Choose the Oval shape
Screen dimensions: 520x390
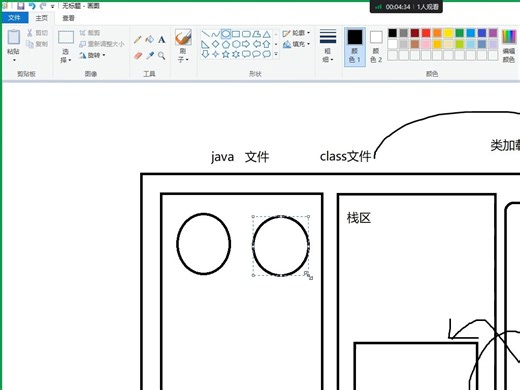point(226,34)
